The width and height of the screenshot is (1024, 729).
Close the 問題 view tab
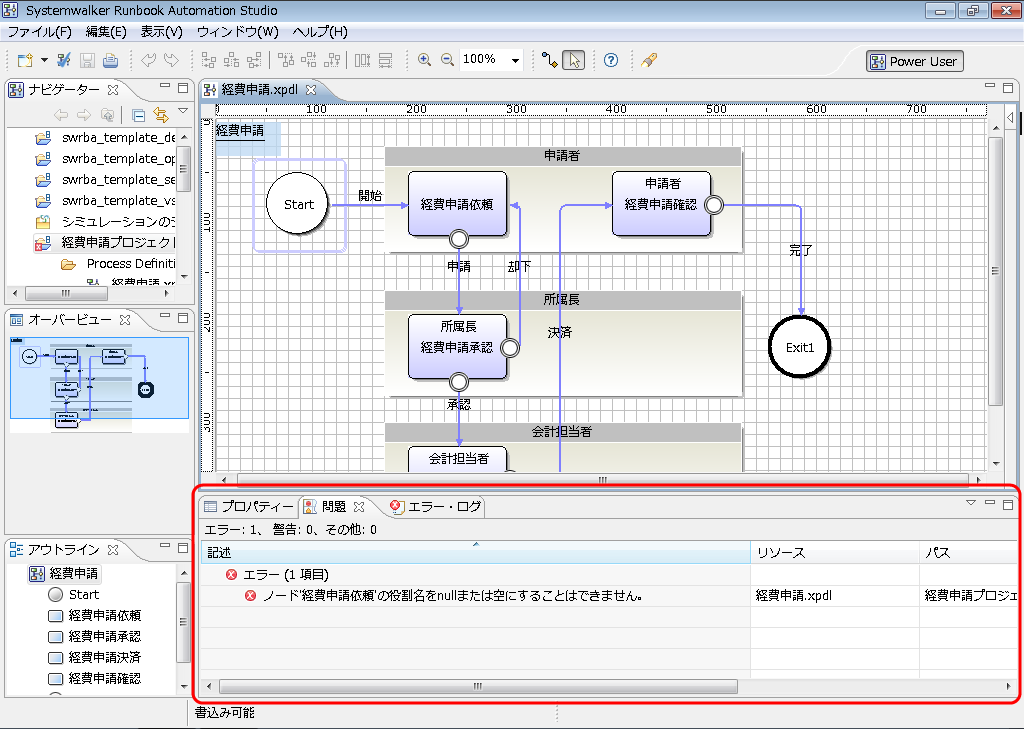[x=359, y=506]
